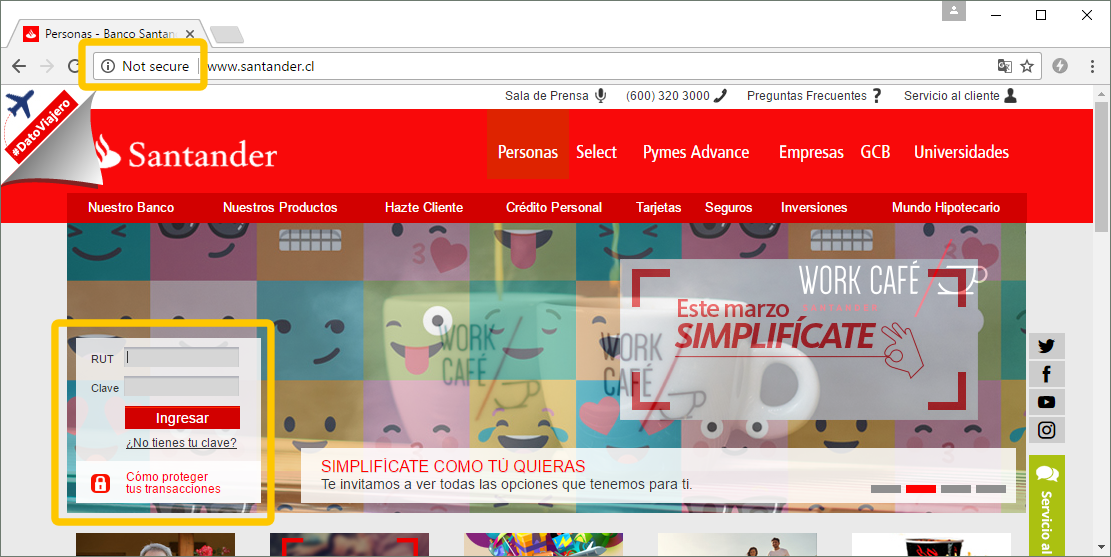Open Preguntas Frecuentes
The width and height of the screenshot is (1111, 557).
click(x=814, y=96)
